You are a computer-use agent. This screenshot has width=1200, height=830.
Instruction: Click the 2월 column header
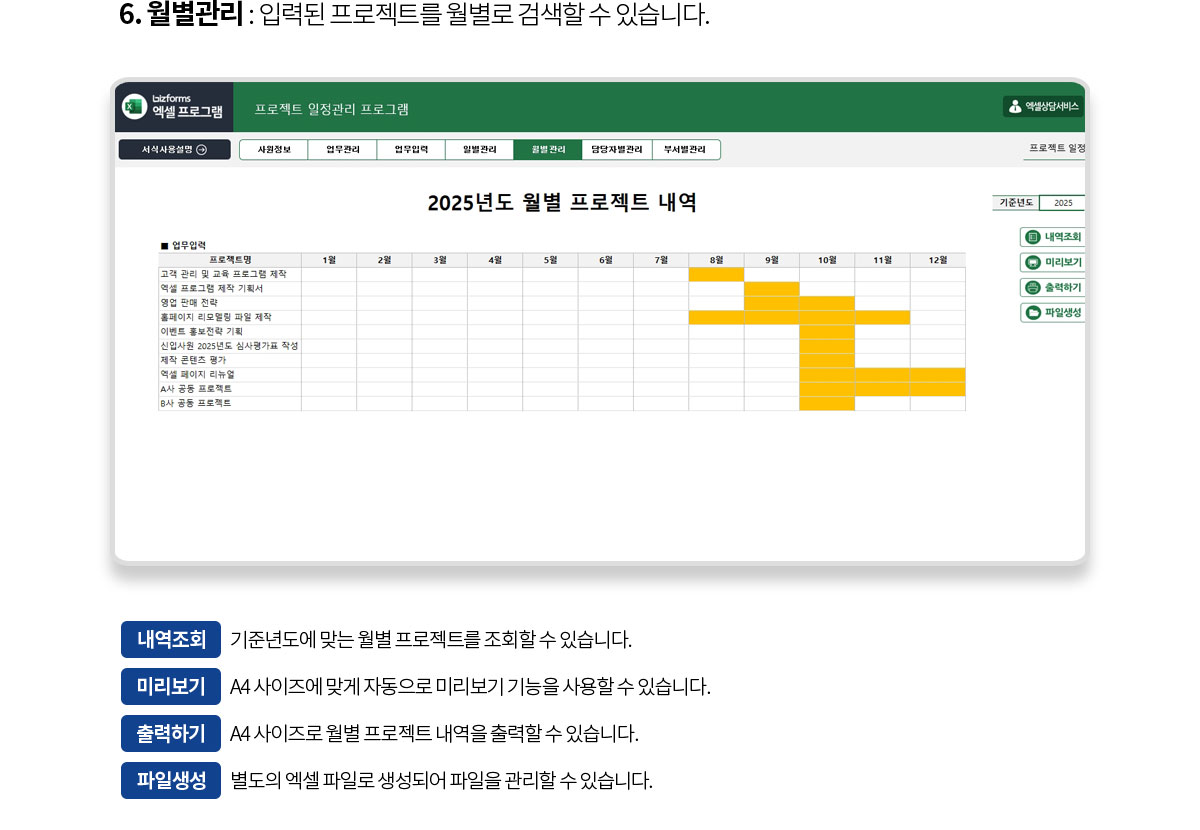(x=384, y=260)
